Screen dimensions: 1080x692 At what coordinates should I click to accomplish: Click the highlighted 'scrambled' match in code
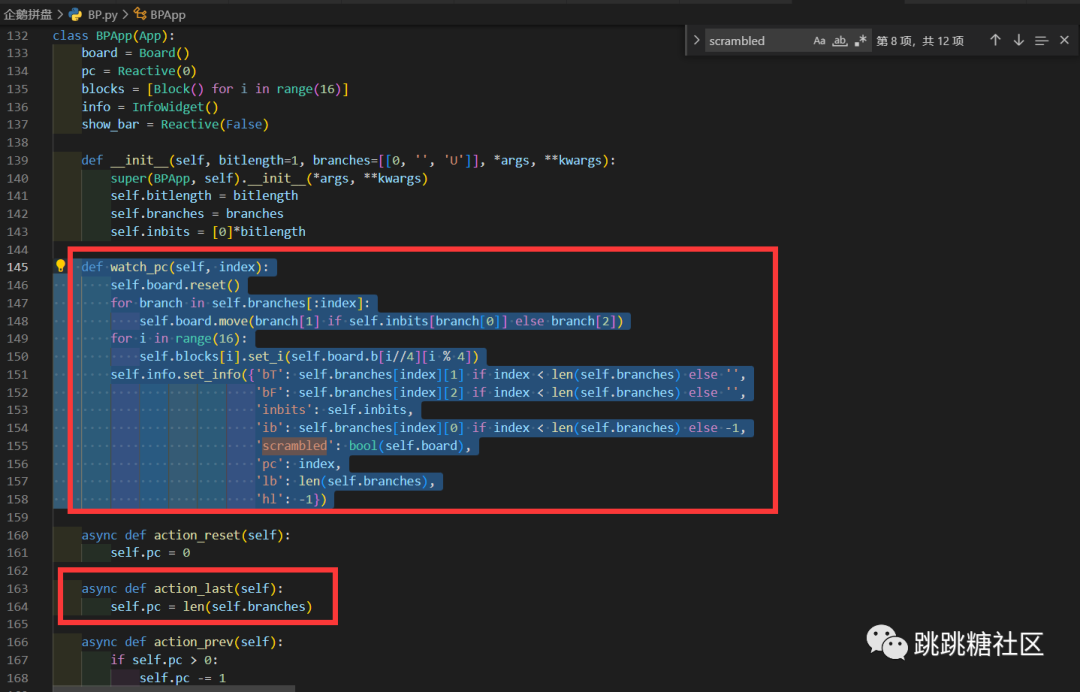(295, 446)
